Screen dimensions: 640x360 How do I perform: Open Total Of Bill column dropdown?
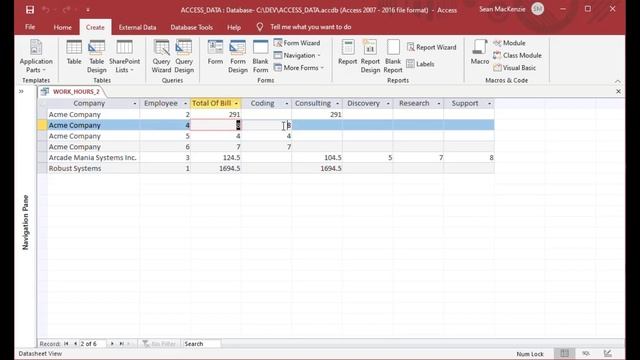(x=236, y=104)
